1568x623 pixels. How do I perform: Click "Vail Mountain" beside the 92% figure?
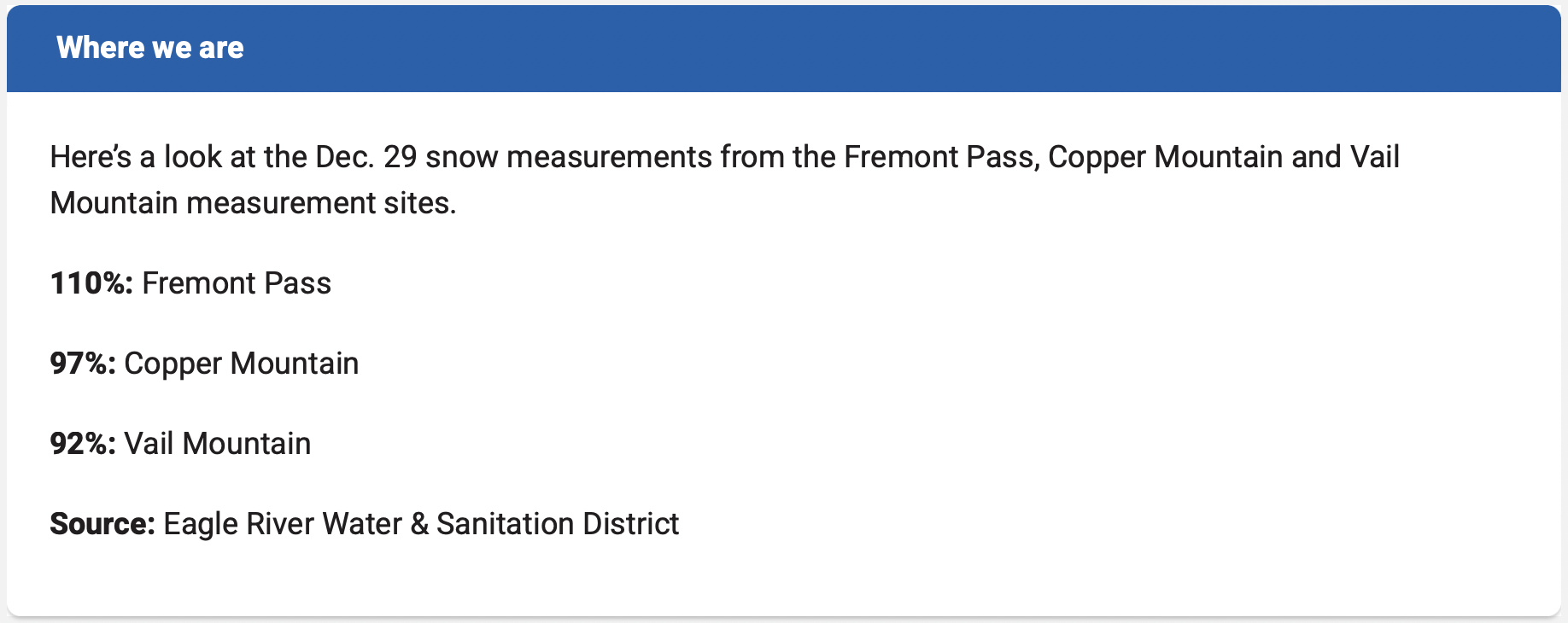(218, 444)
